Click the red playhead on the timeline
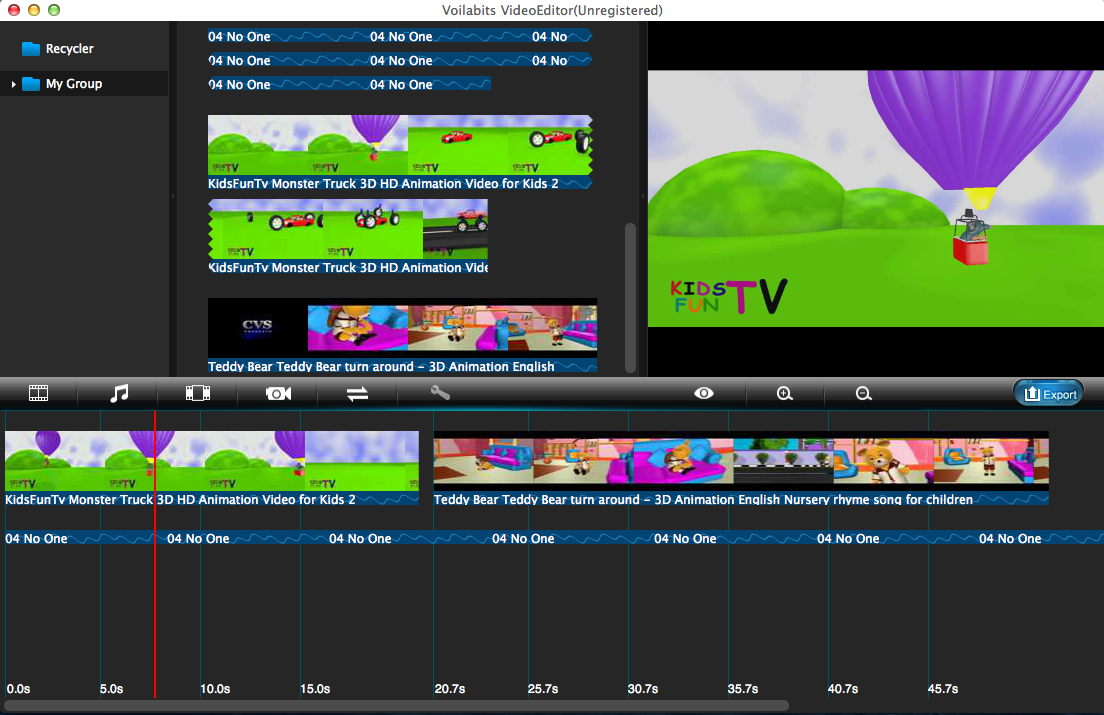Screen dimensions: 1104x715 point(155,554)
